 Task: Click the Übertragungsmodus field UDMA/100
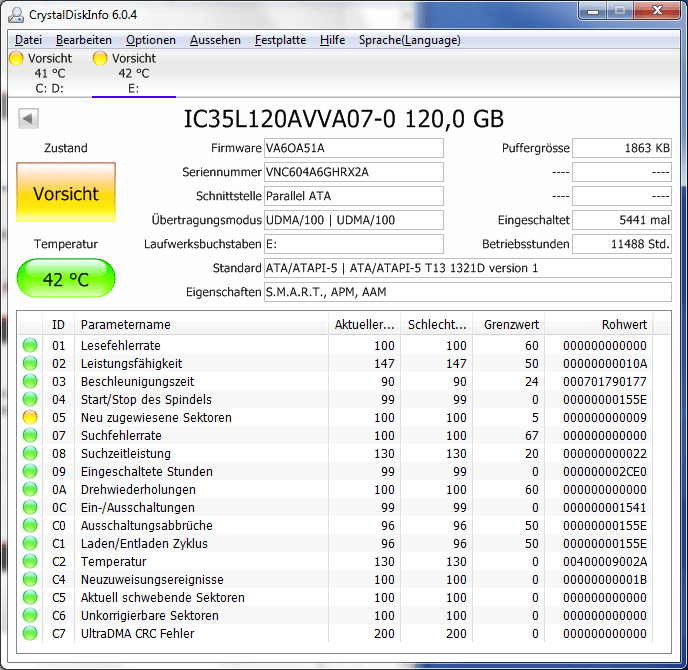click(x=354, y=220)
